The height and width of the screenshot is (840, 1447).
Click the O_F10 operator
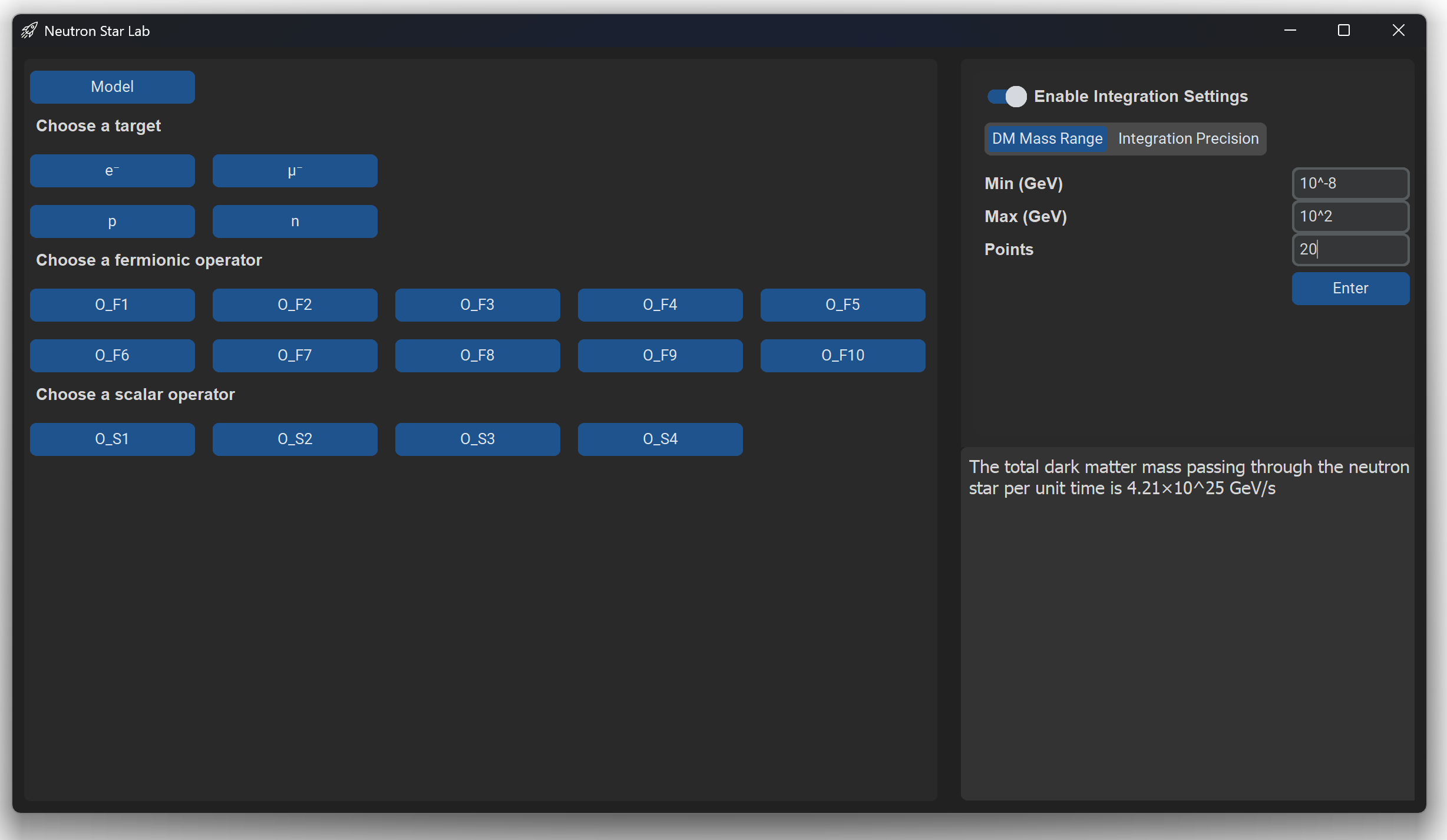click(x=843, y=356)
